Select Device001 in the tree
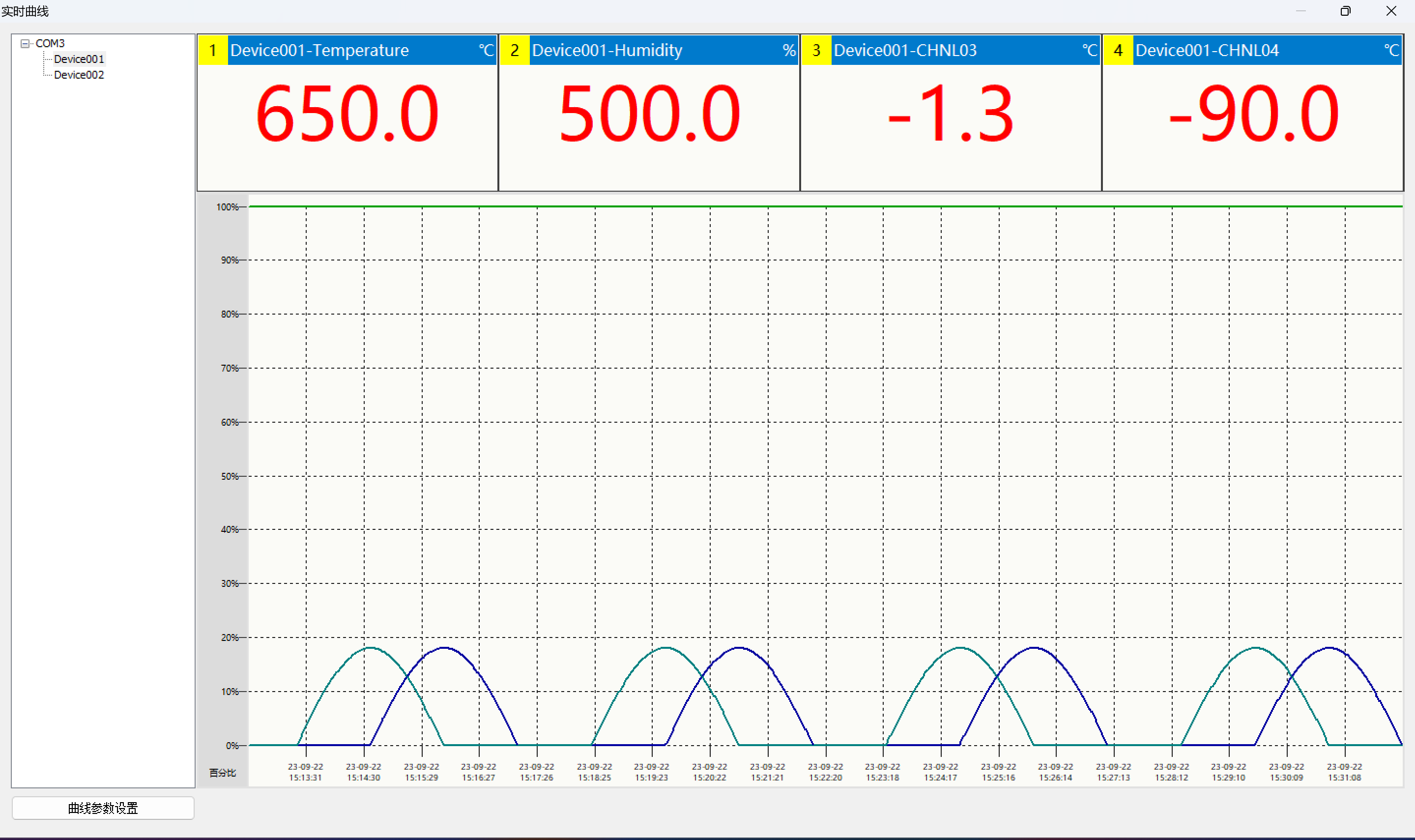1415x840 pixels. coord(79,59)
